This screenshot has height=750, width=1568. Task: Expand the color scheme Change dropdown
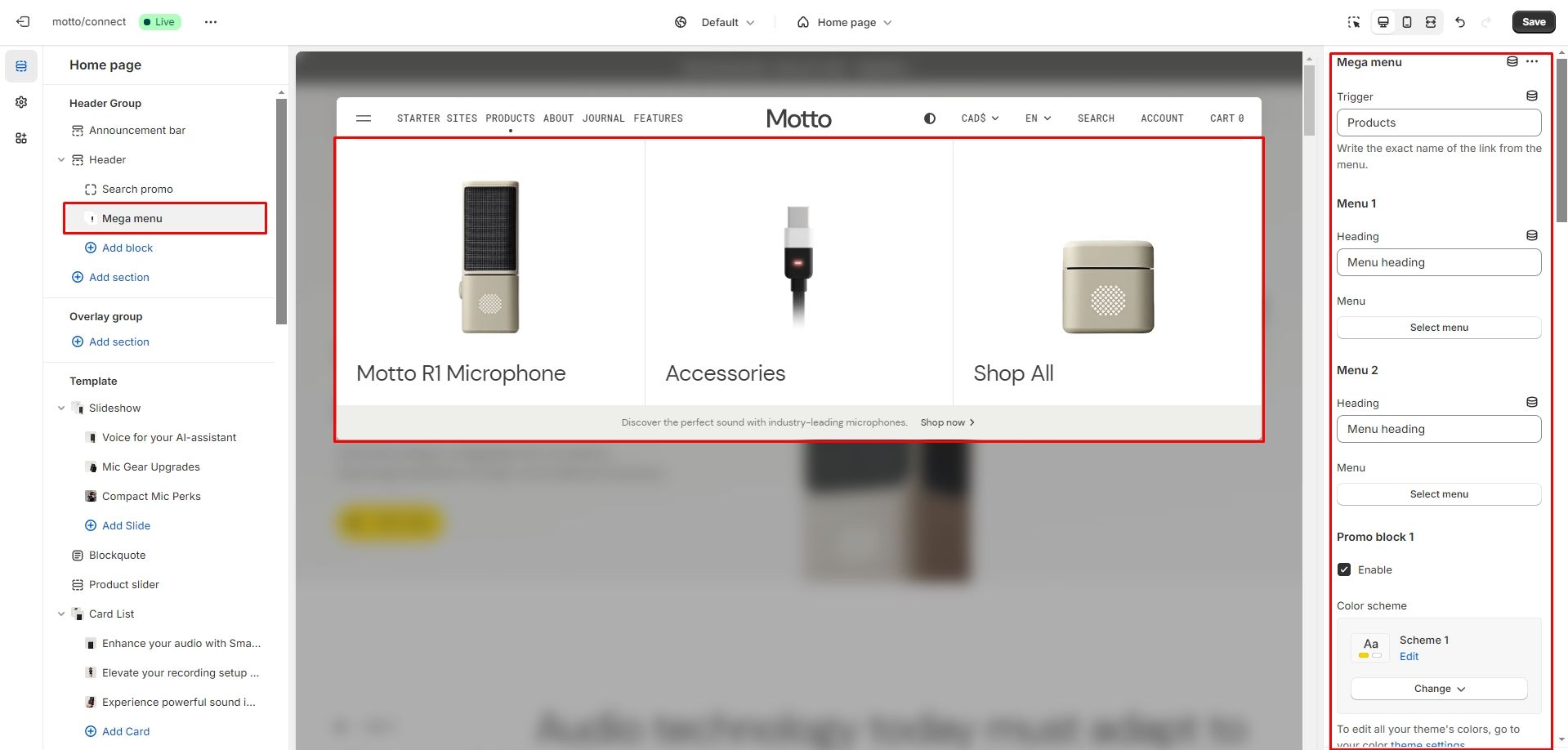coord(1439,689)
